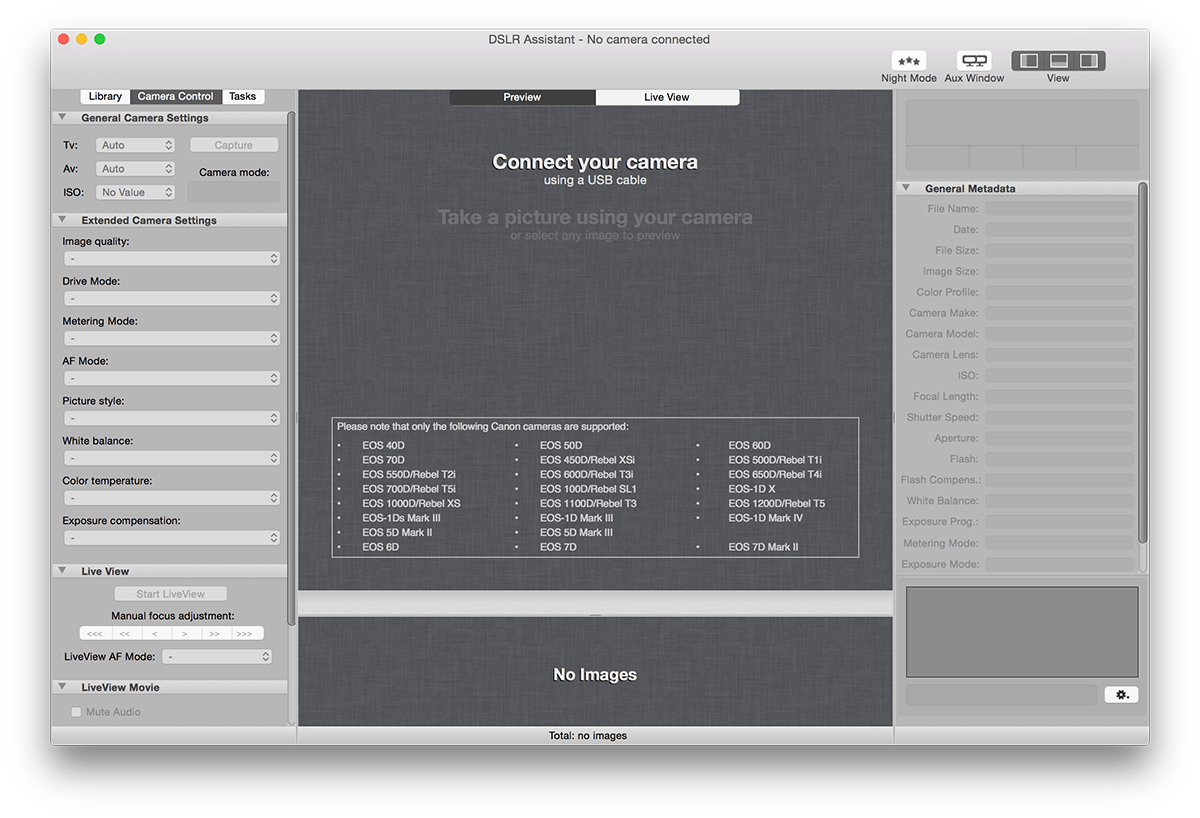Click focus >> adjustment button
Screen dimensions: 1200x818
click(x=215, y=633)
